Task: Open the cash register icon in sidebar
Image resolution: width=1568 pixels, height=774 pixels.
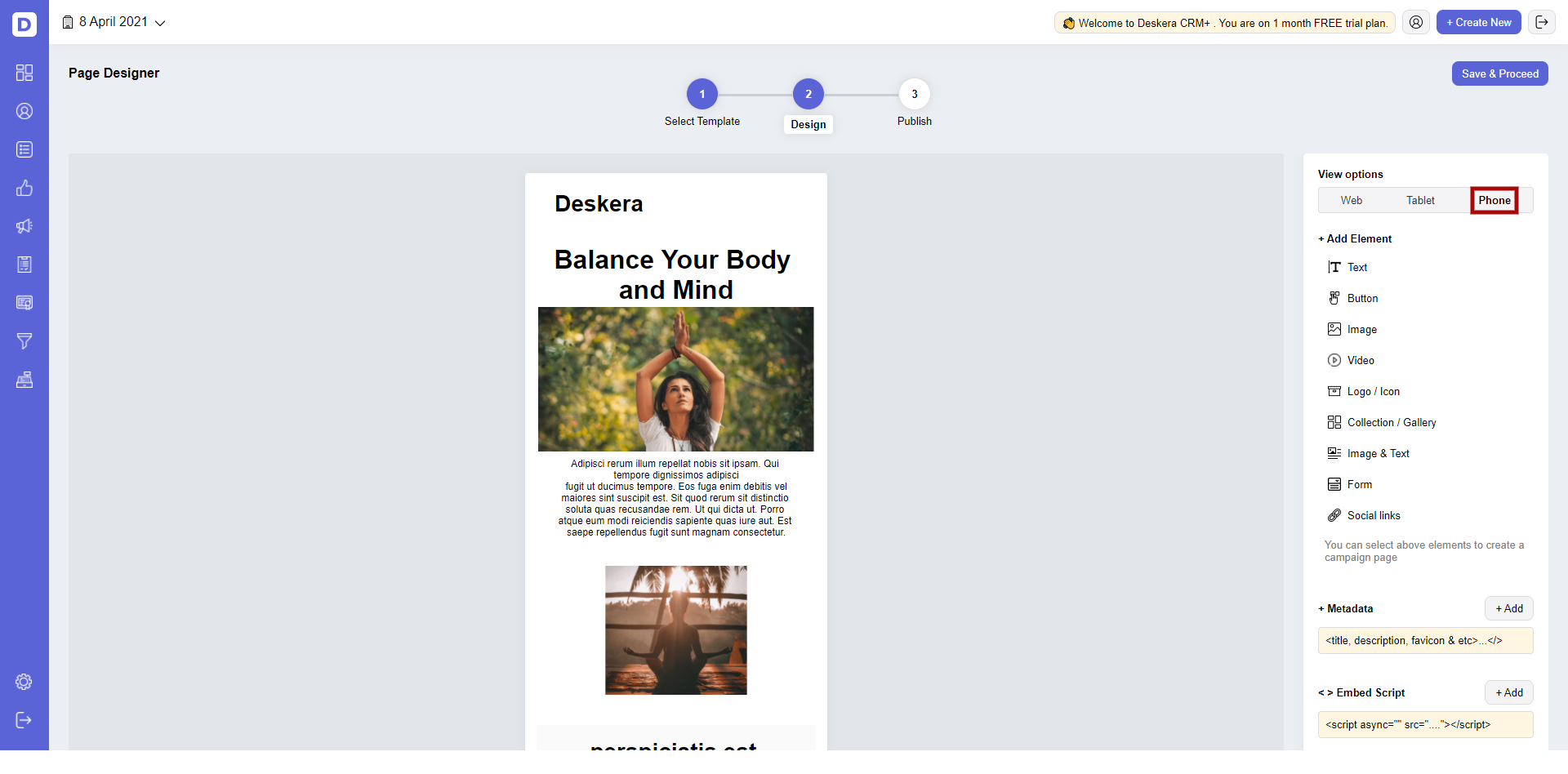Action: (24, 380)
